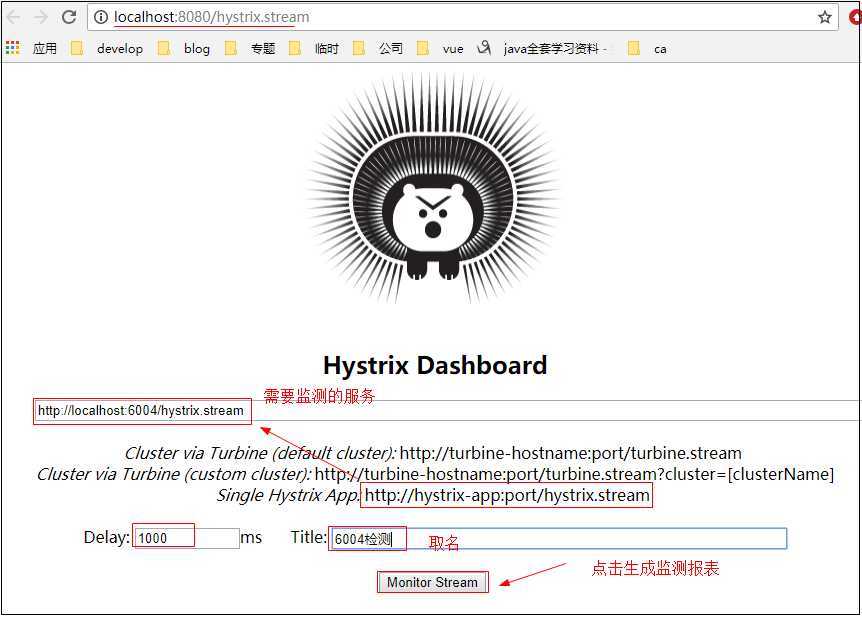Reload the page with the refresh icon

(69, 17)
